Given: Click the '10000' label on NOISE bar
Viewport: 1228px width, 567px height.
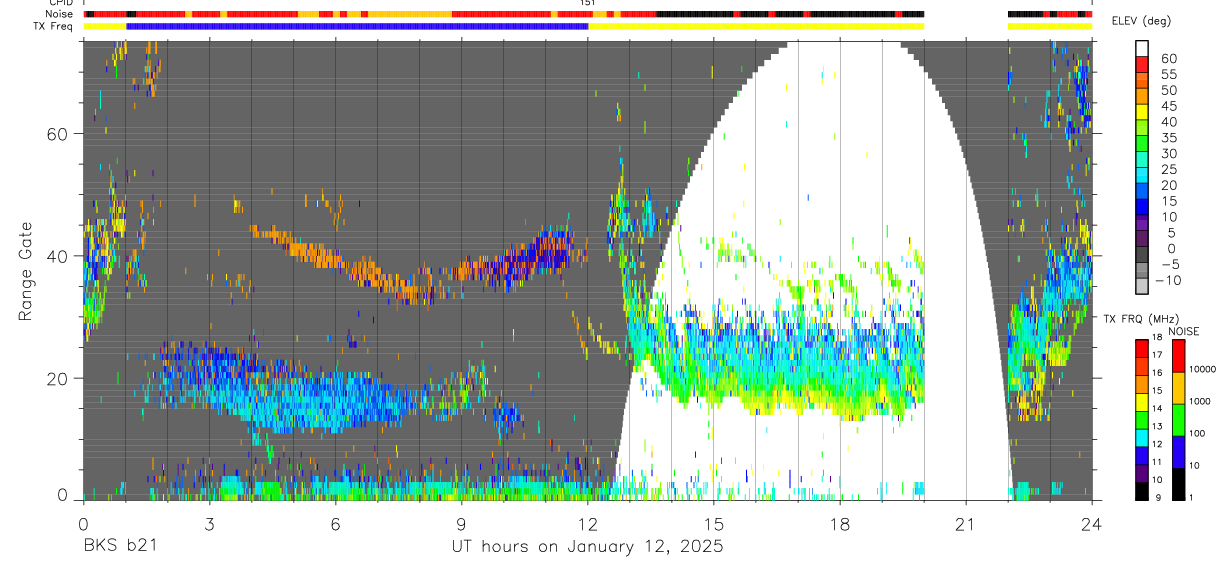Looking at the screenshot, I should tap(1204, 369).
